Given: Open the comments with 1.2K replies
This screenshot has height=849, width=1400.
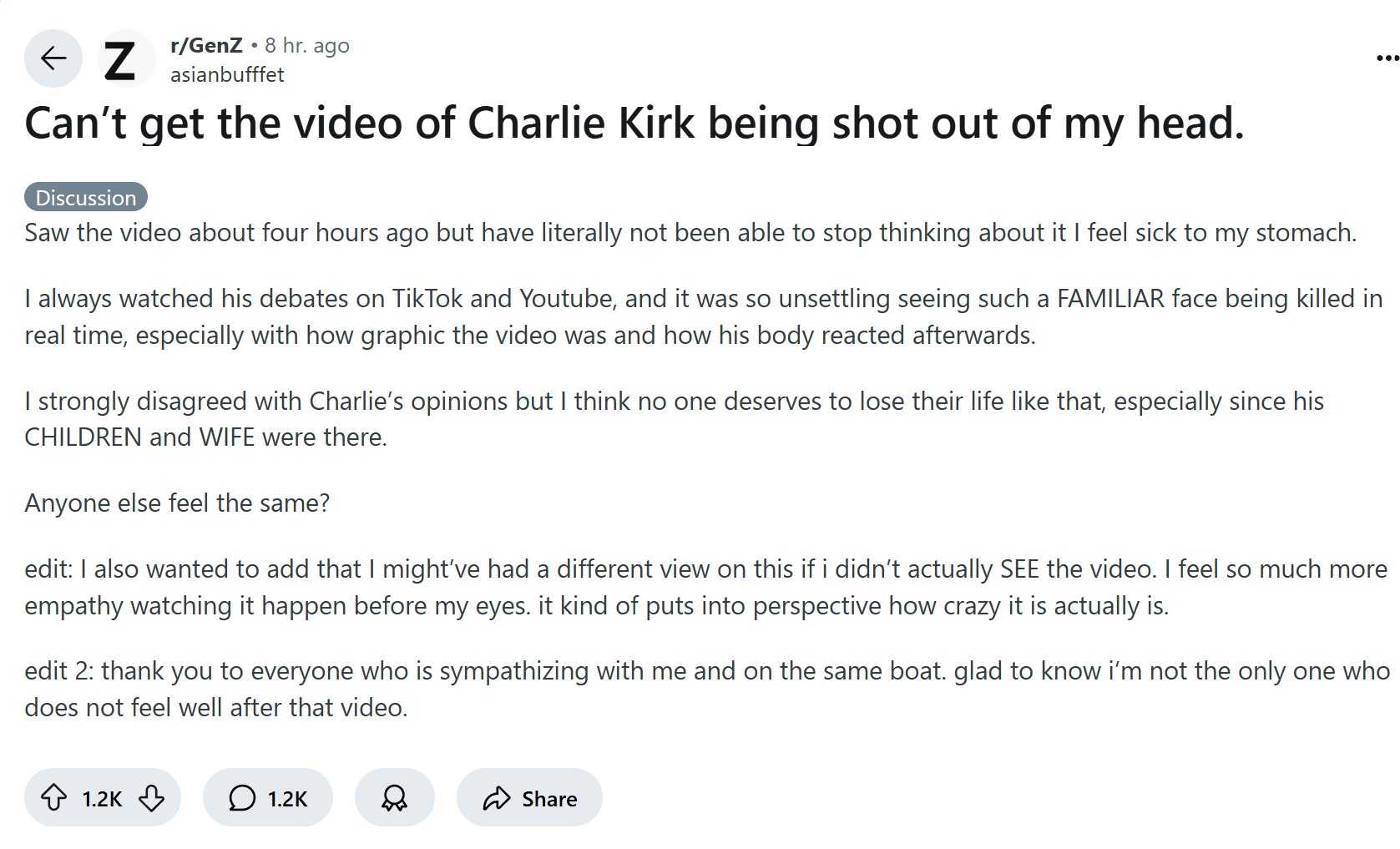Looking at the screenshot, I should coord(268,798).
